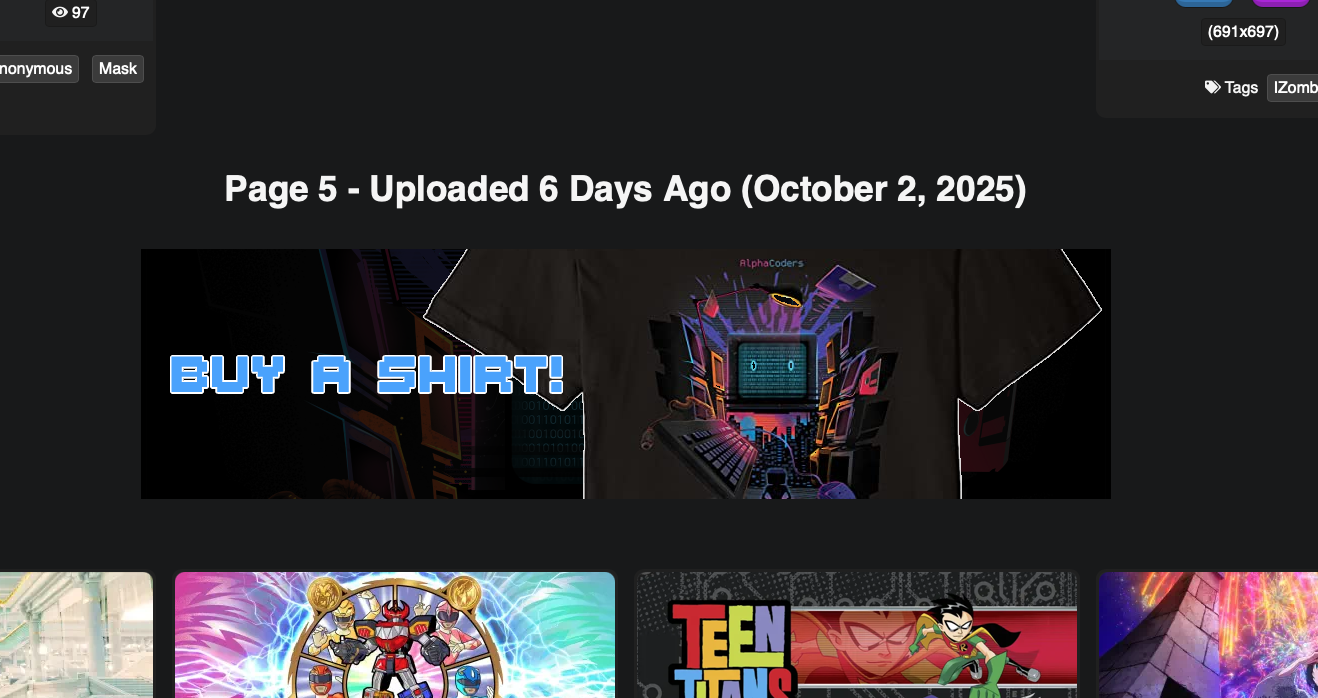
Task: Click the purple button above resolution label
Action: coord(1281,3)
